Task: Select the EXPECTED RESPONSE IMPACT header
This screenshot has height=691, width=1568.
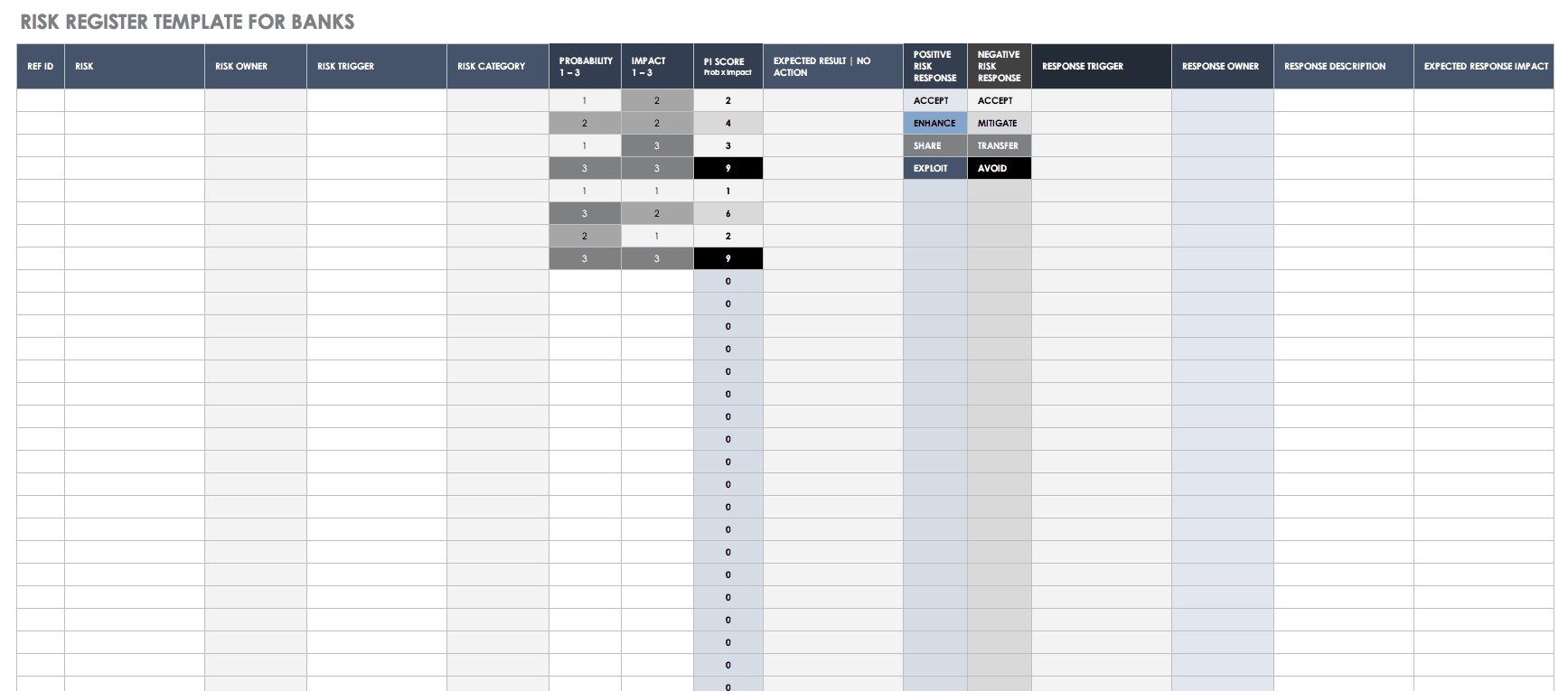Action: (x=1484, y=66)
